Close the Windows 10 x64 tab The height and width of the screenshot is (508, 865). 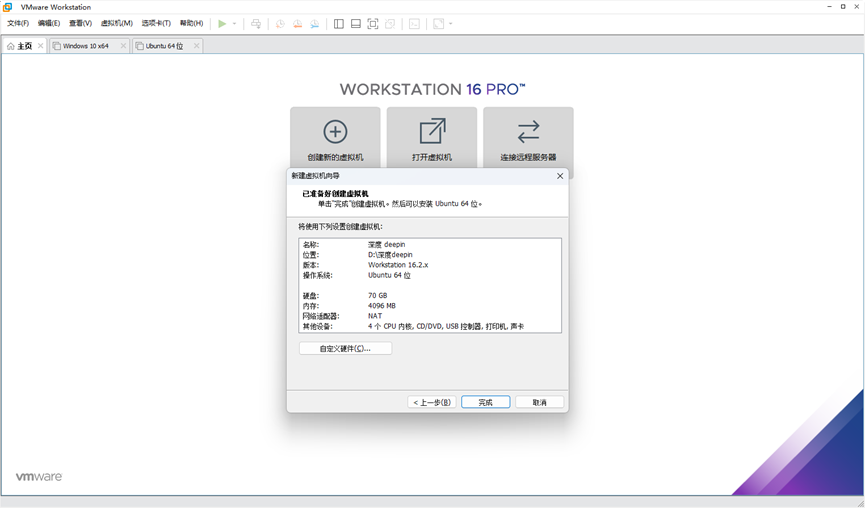pyautogui.click(x=123, y=46)
